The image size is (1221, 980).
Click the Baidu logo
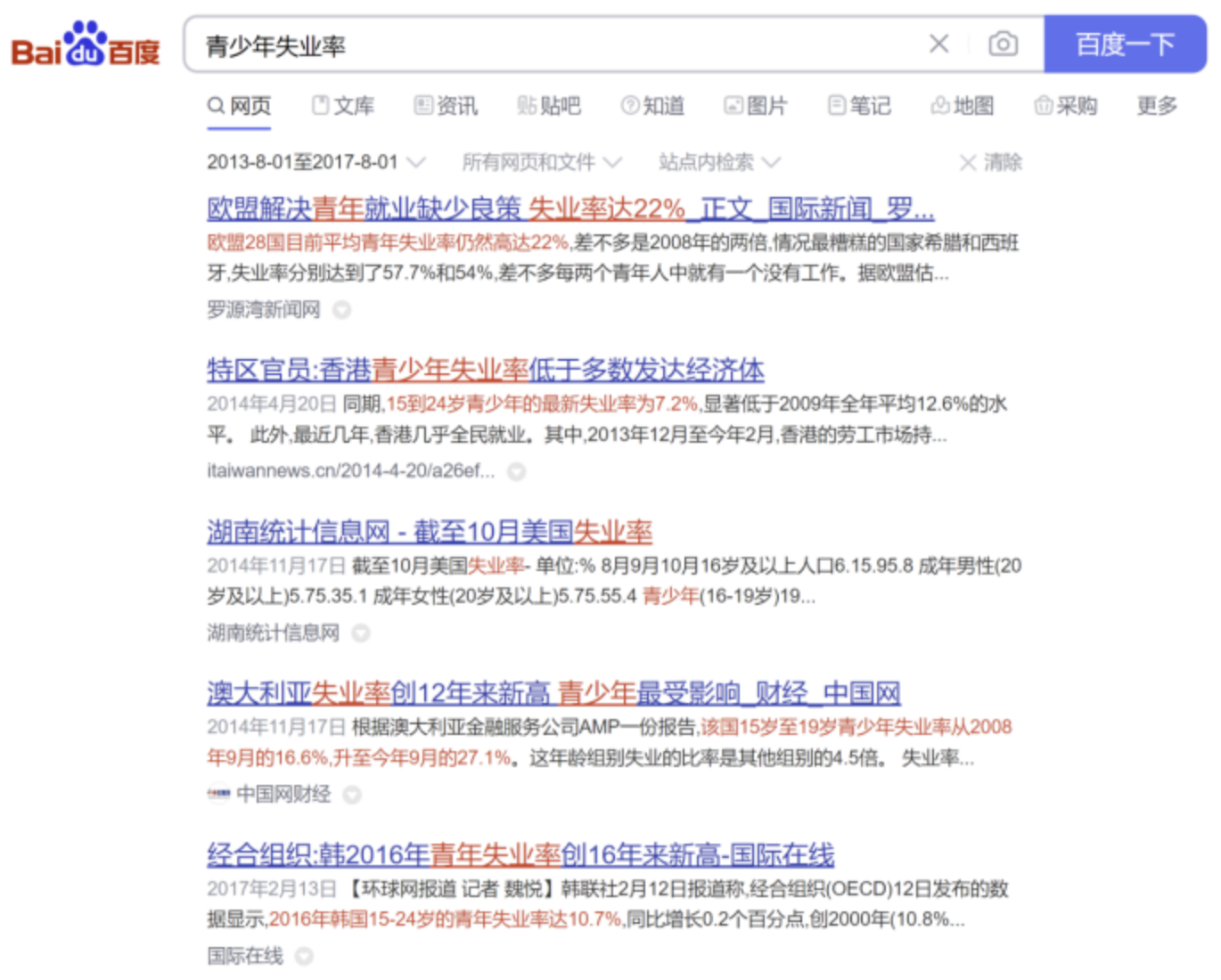86,45
